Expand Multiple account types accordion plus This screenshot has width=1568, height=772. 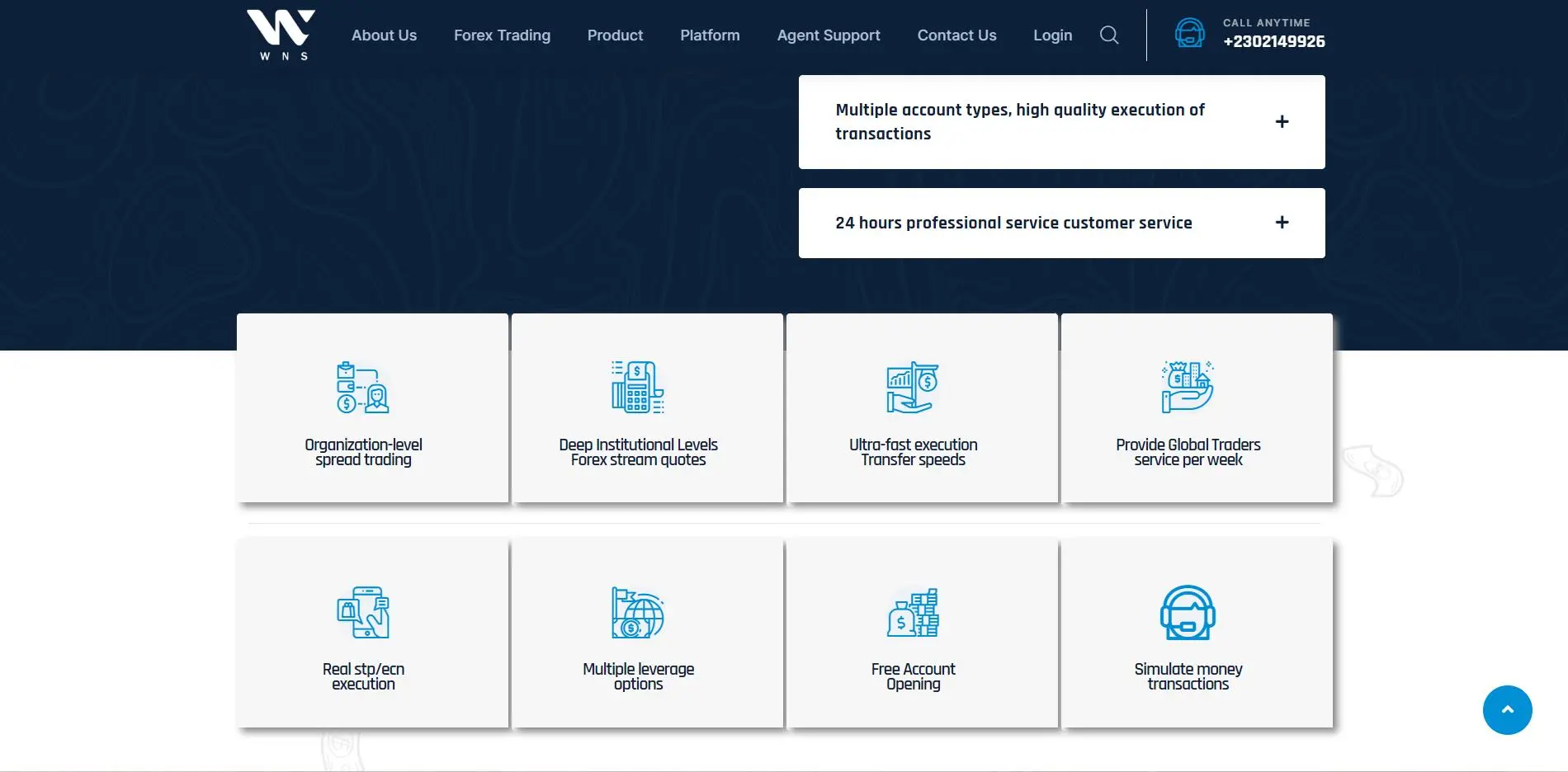point(1282,122)
